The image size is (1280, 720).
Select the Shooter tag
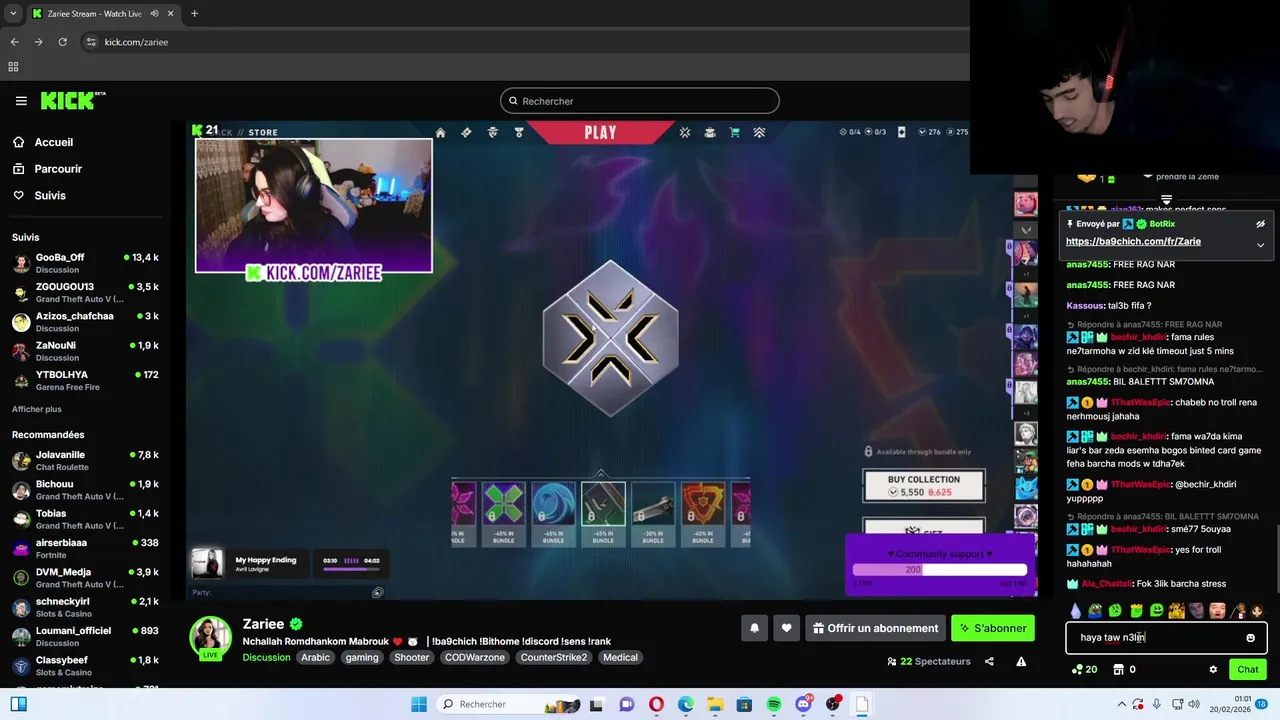(411, 657)
